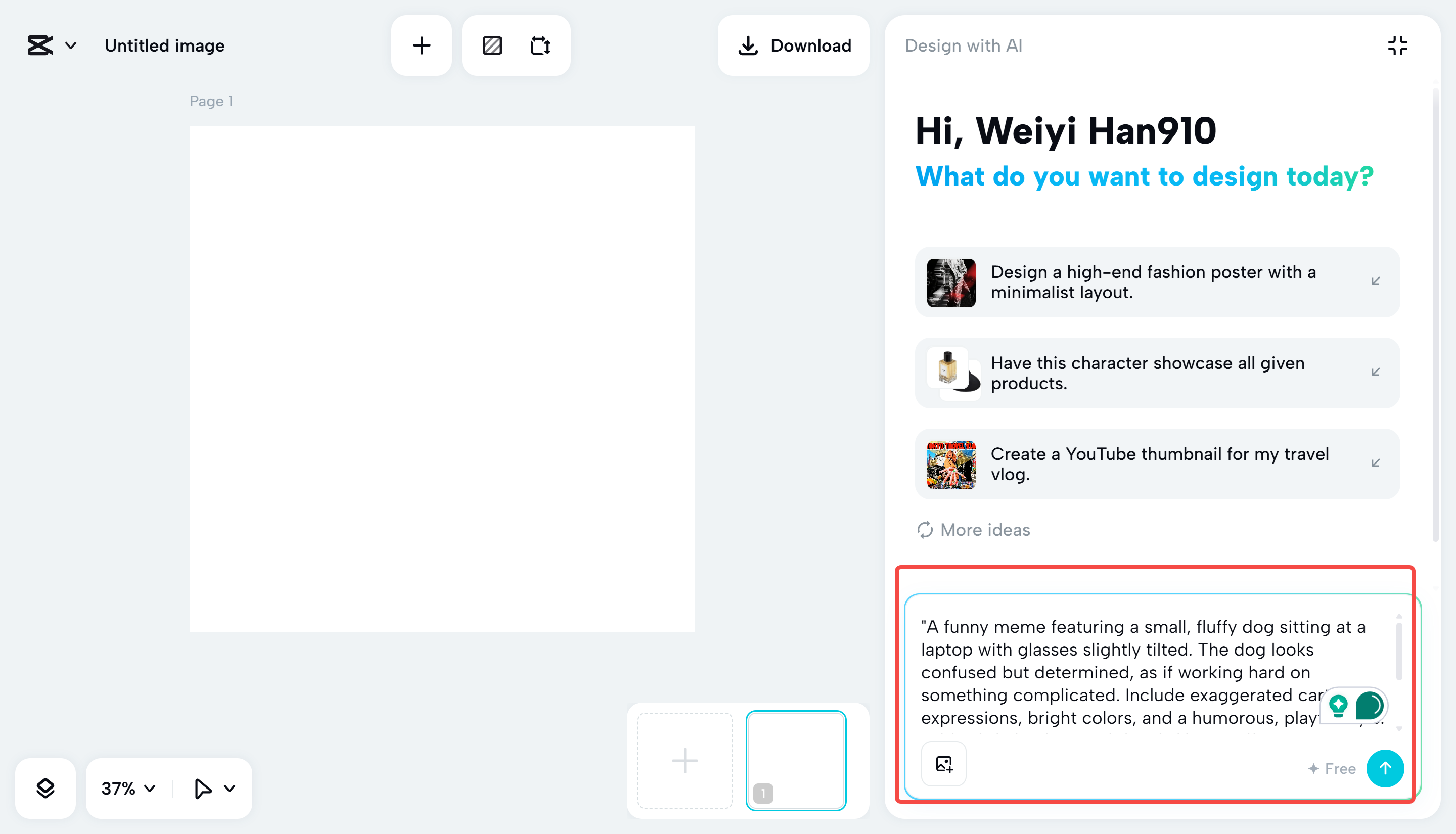Image resolution: width=1456 pixels, height=834 pixels.
Task: Click the plus add button in toolbar
Action: click(x=421, y=45)
